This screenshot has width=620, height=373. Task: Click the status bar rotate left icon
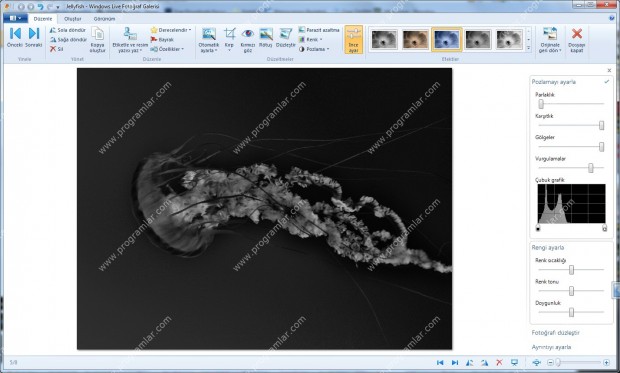pos(469,362)
